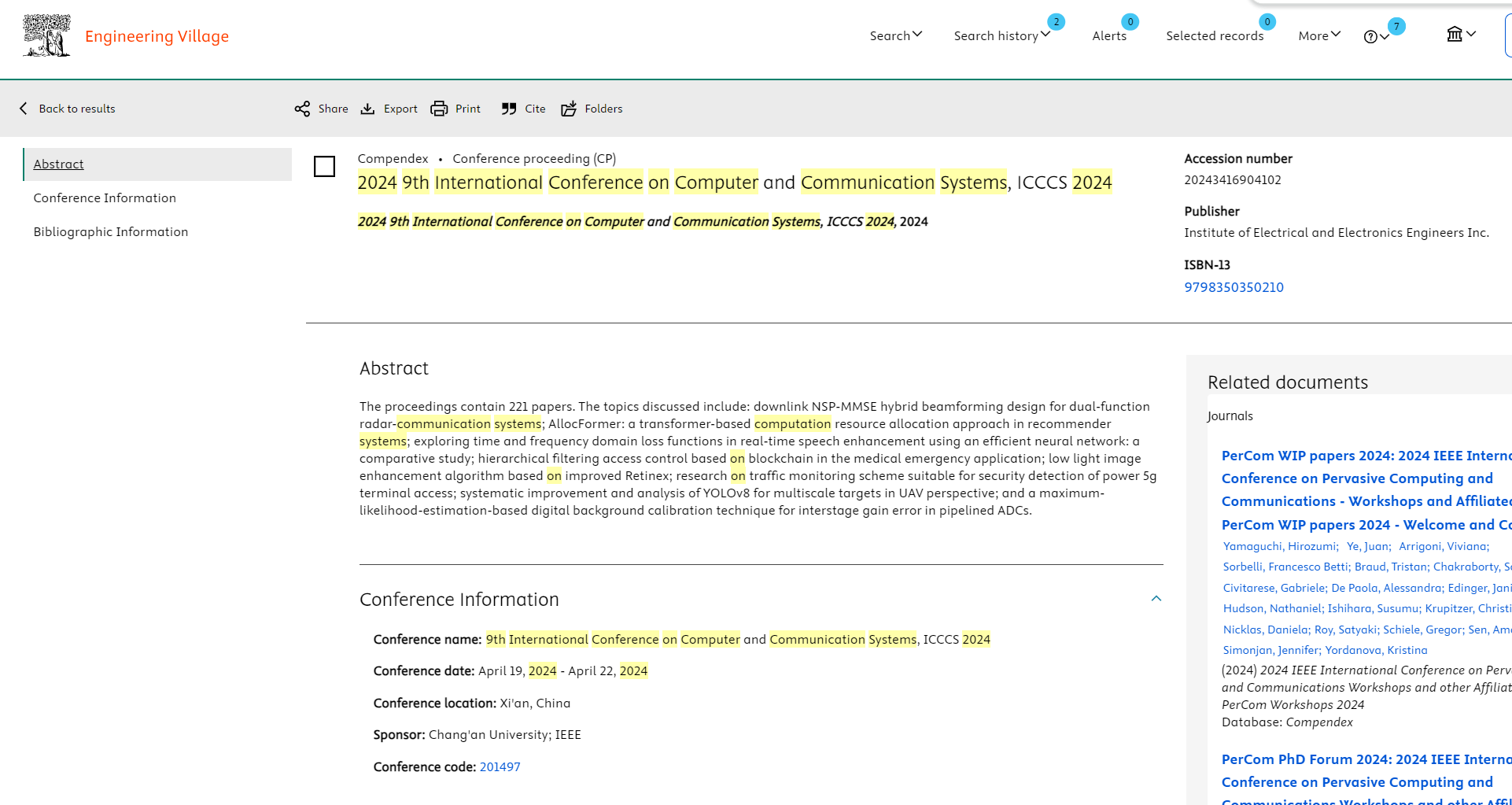Open the institution building icon menu
Screen dimensions: 1512x805
(x=1461, y=34)
